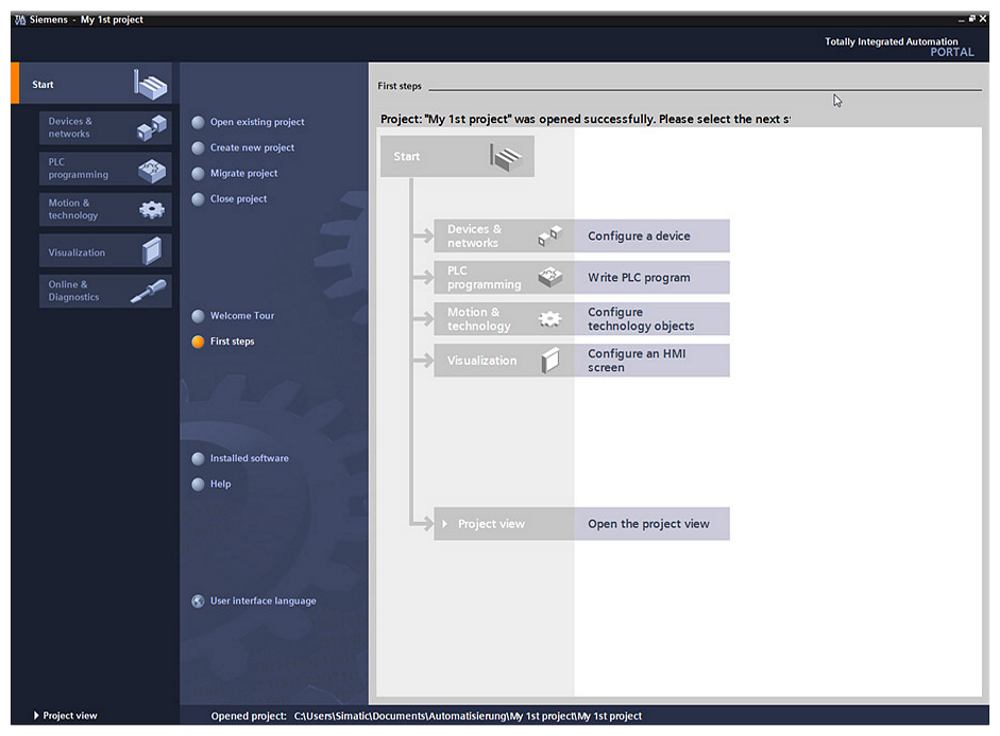Click the opened project path in the status bar
The height and width of the screenshot is (736, 1000).
[468, 716]
